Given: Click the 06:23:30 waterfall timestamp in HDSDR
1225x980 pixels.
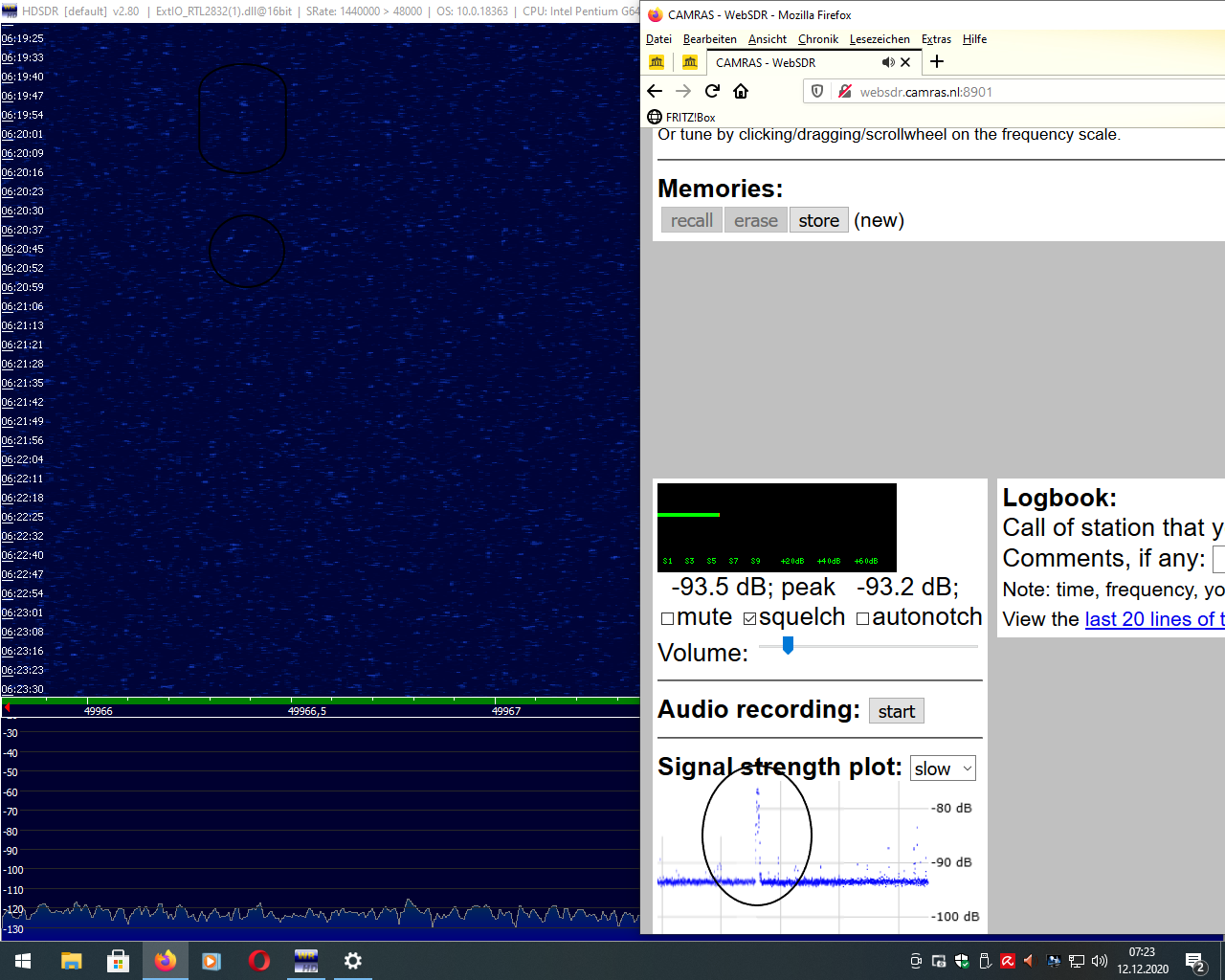Looking at the screenshot, I should point(22,689).
